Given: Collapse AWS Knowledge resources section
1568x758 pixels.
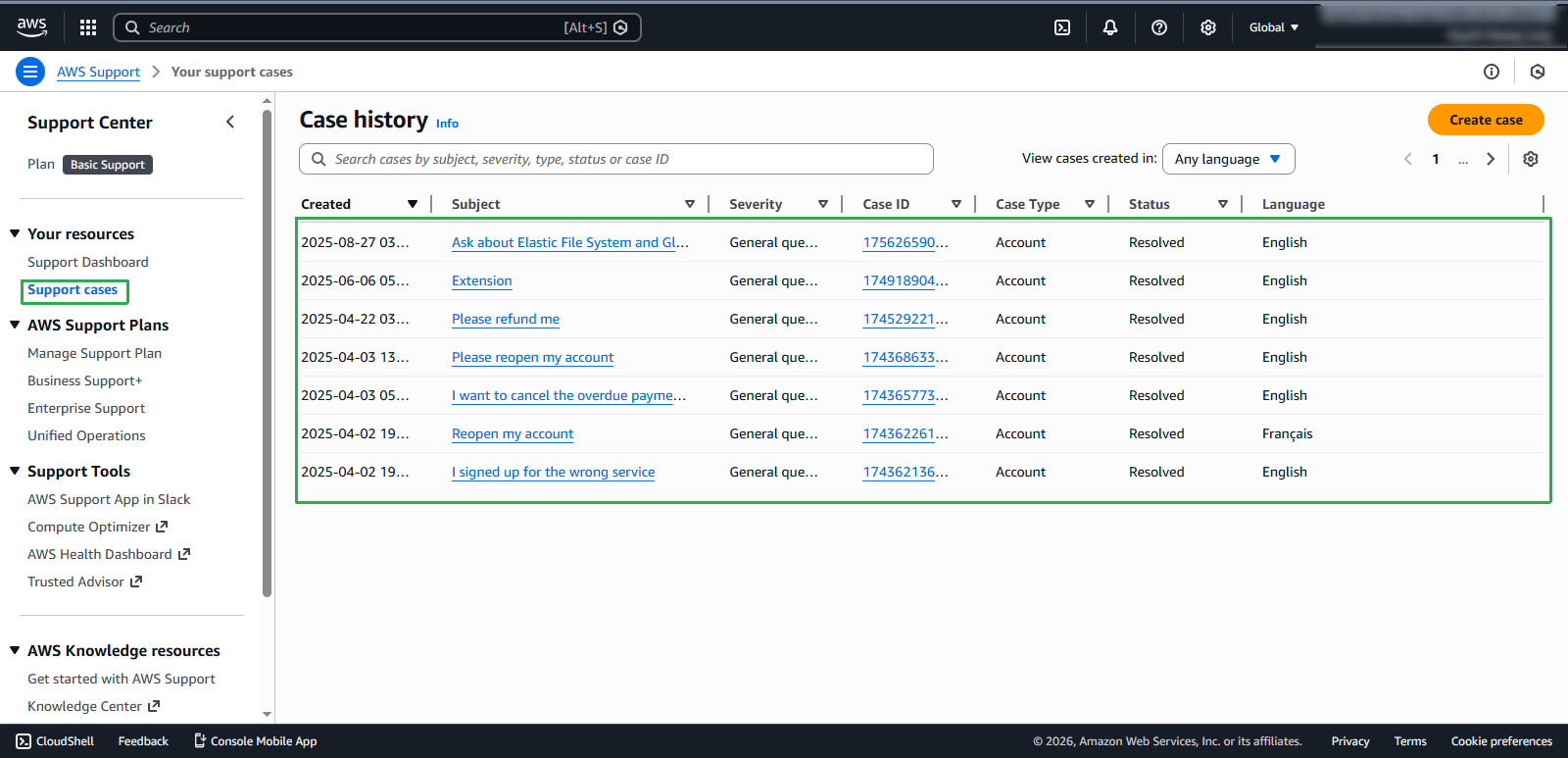Looking at the screenshot, I should (15, 650).
